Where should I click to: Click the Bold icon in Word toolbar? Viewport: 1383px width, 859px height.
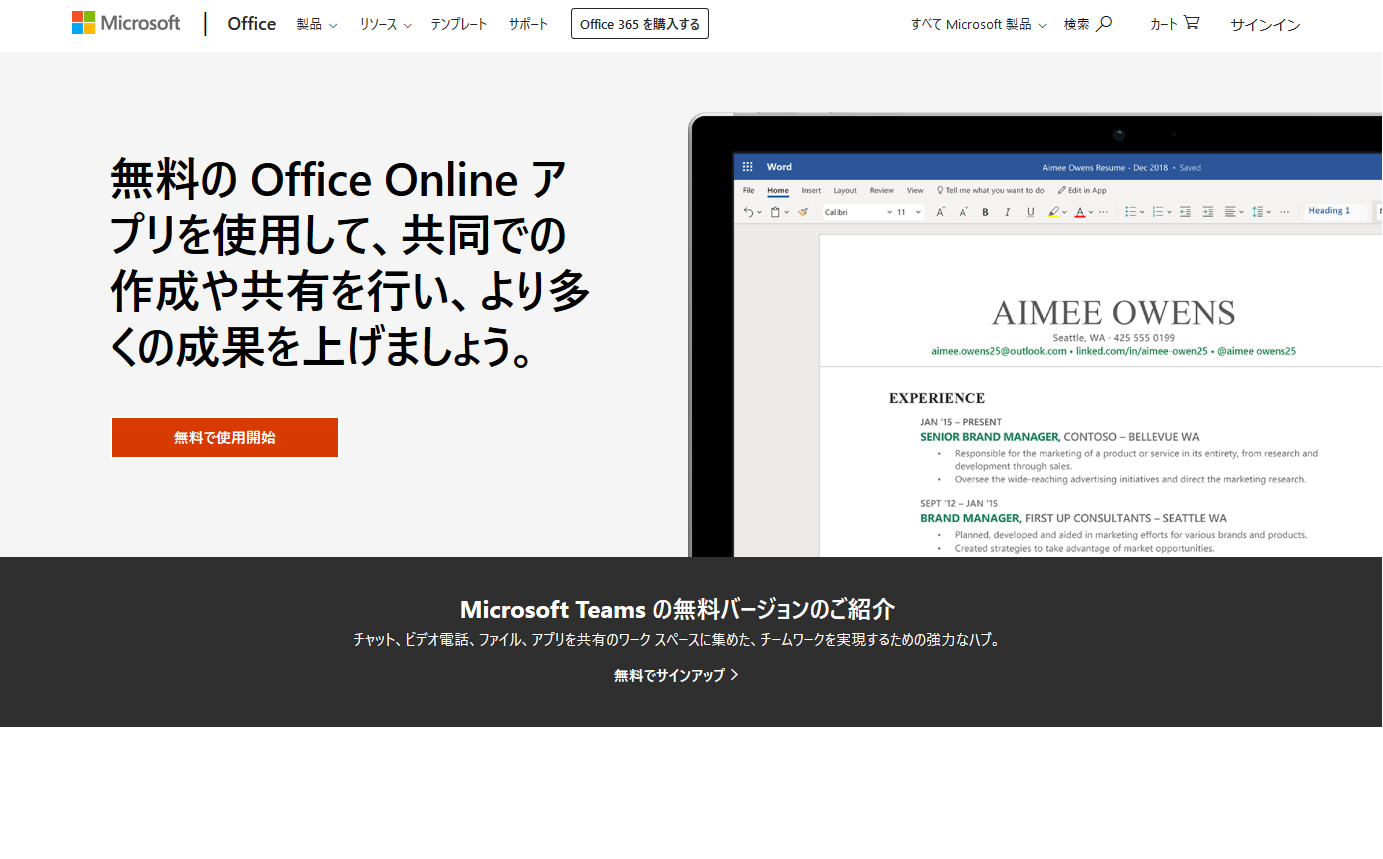point(985,212)
